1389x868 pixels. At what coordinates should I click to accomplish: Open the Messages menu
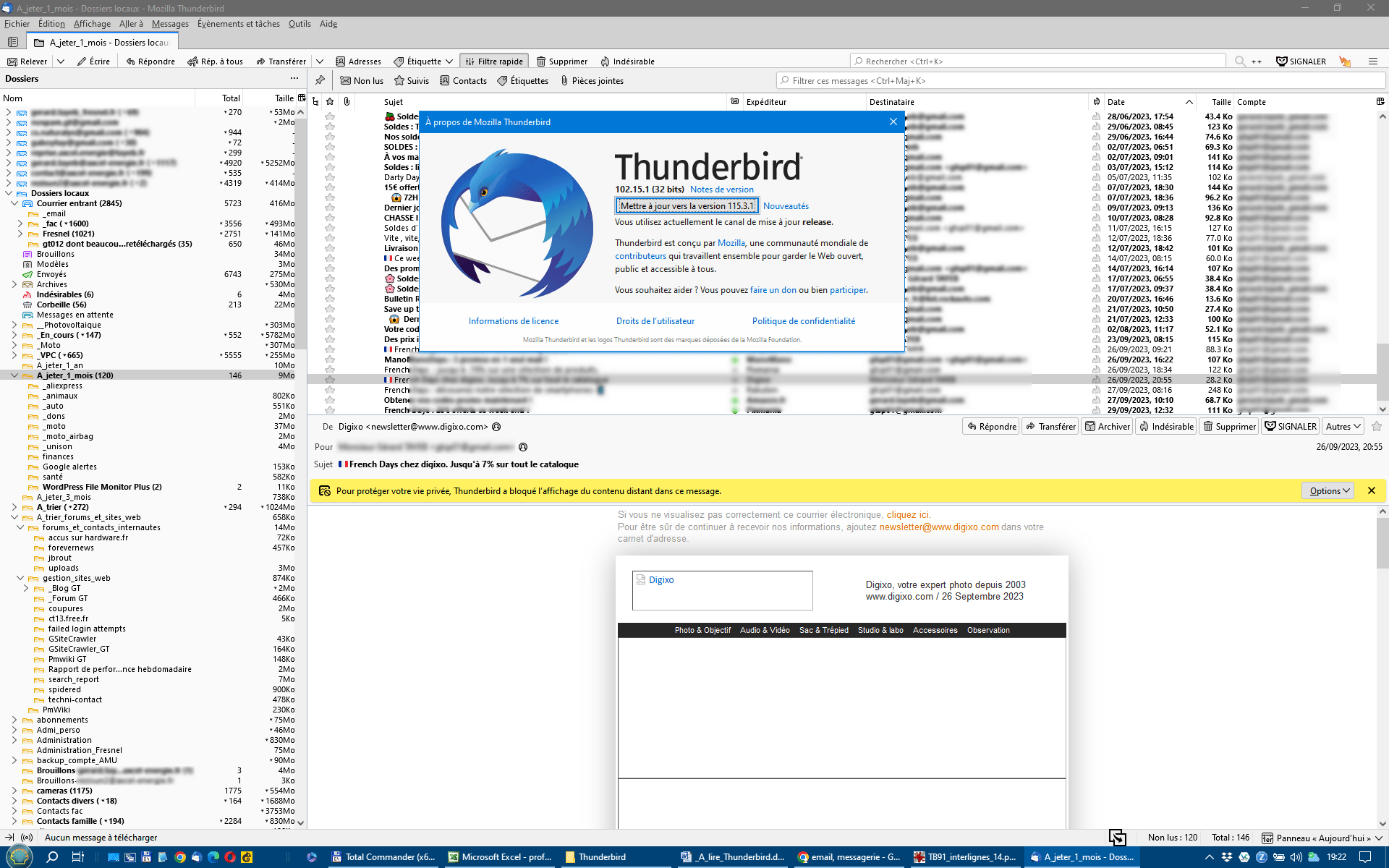pos(170,24)
